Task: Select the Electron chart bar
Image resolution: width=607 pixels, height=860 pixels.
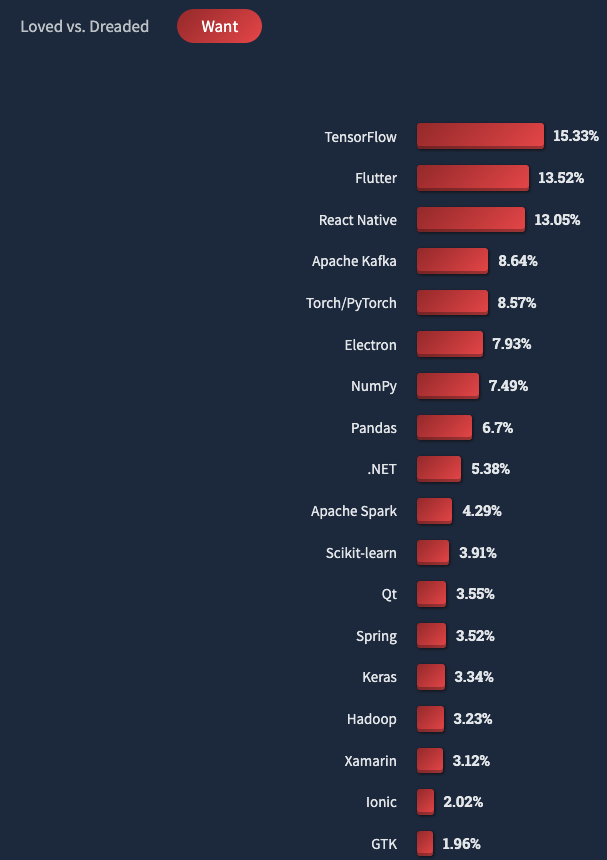Action: point(449,344)
